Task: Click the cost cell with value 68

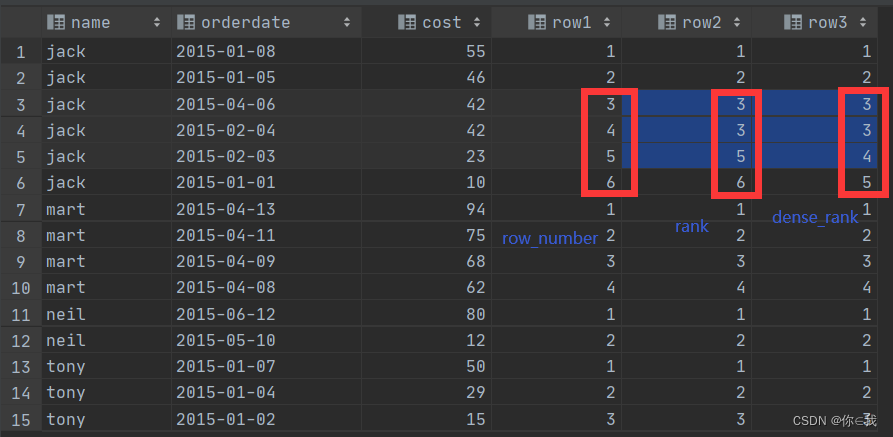Action: (426, 262)
